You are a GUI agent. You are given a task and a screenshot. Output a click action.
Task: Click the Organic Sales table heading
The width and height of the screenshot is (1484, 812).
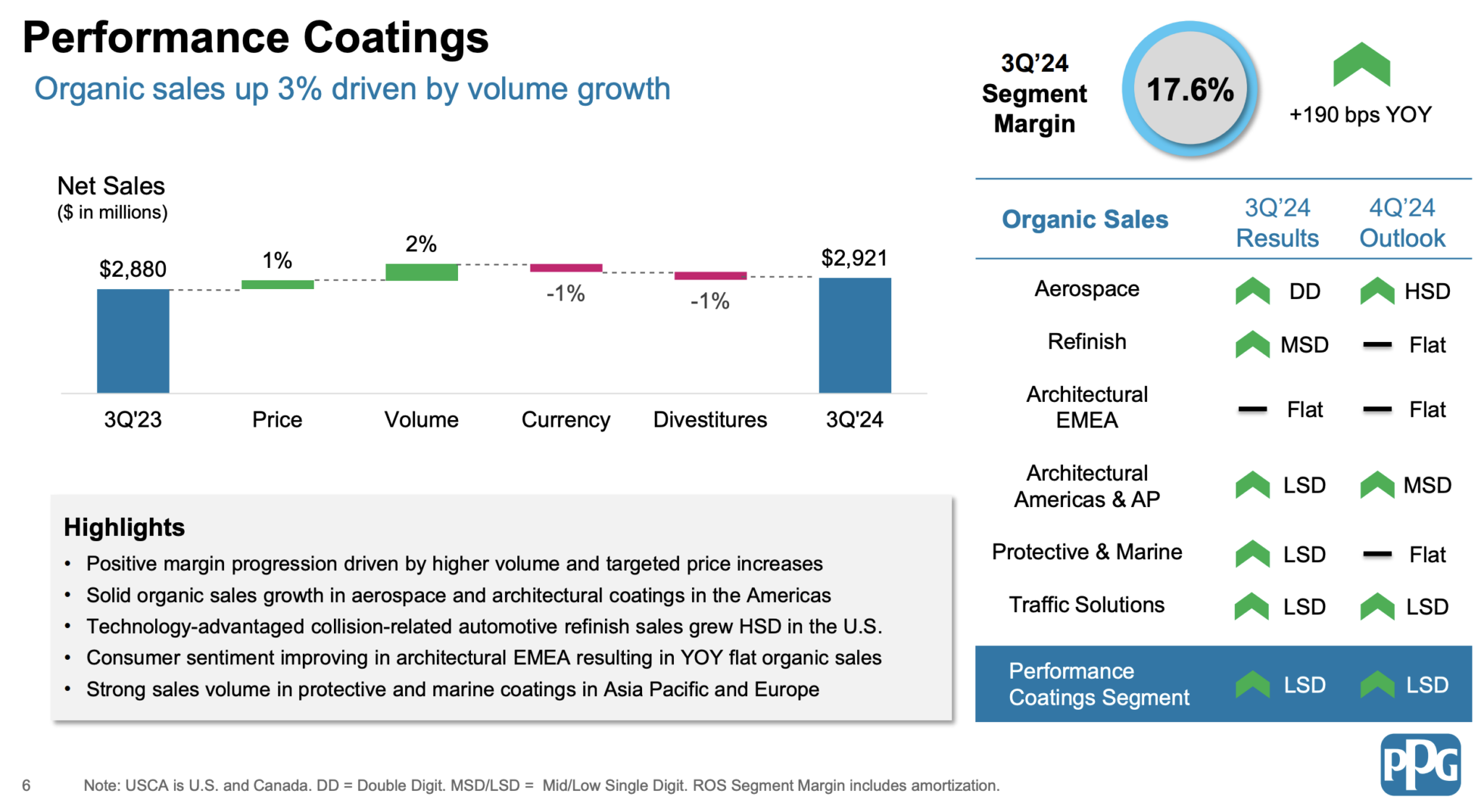click(x=1085, y=219)
